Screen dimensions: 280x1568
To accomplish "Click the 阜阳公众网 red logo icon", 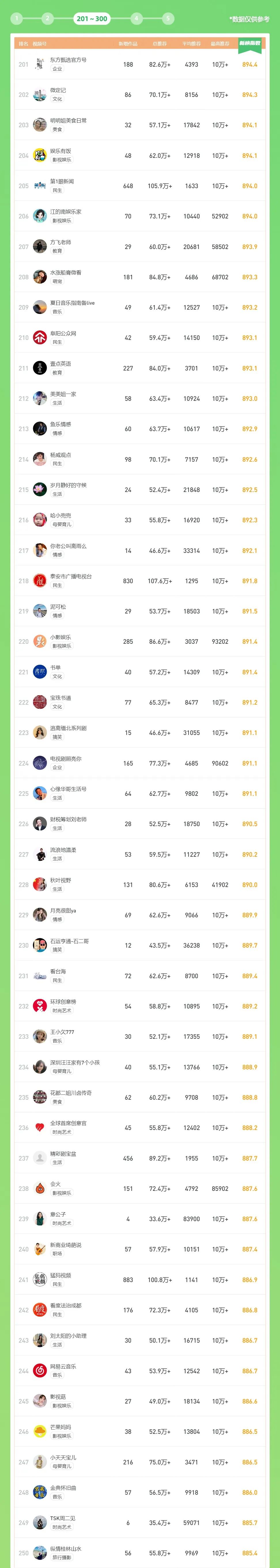I will click(39, 337).
